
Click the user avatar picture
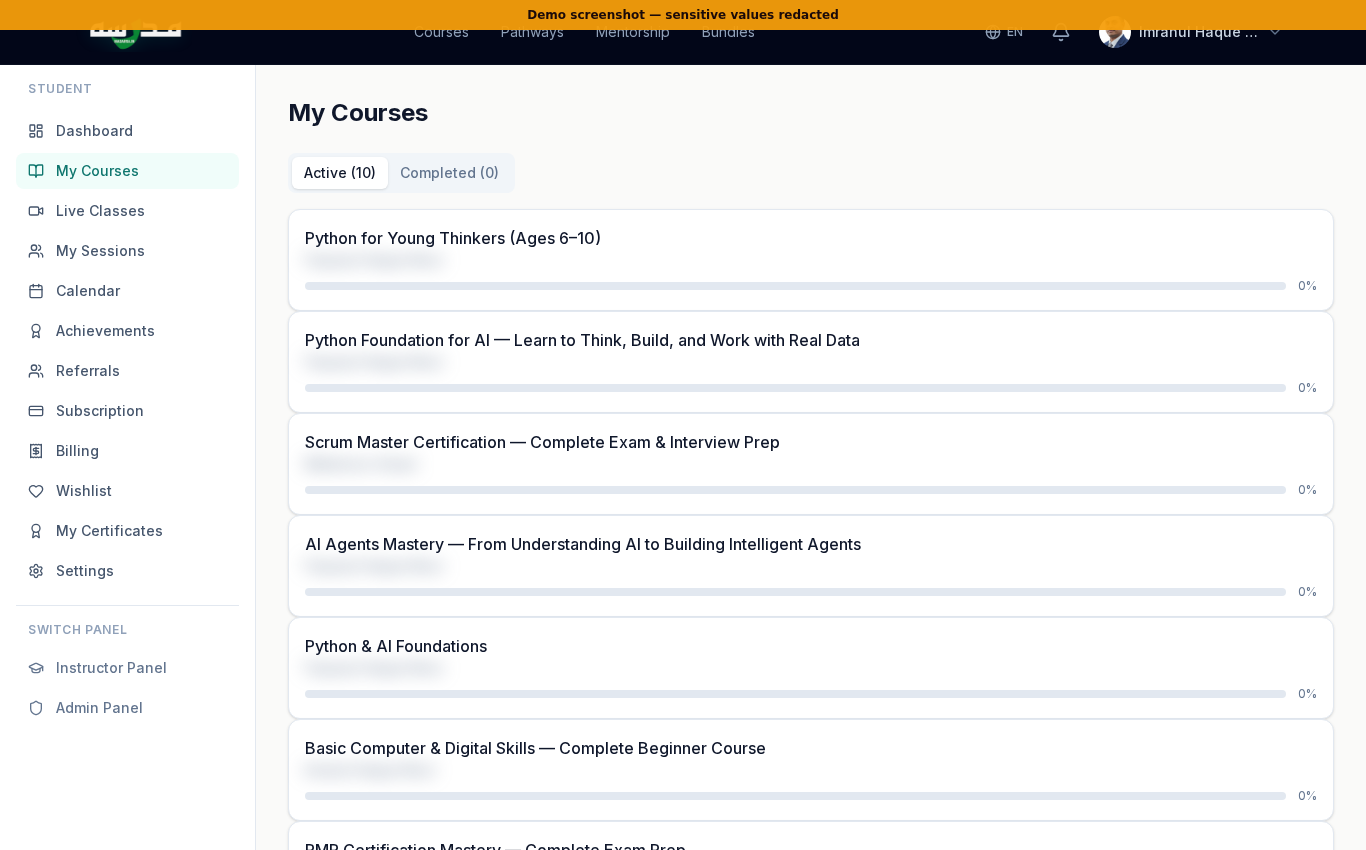(1115, 32)
